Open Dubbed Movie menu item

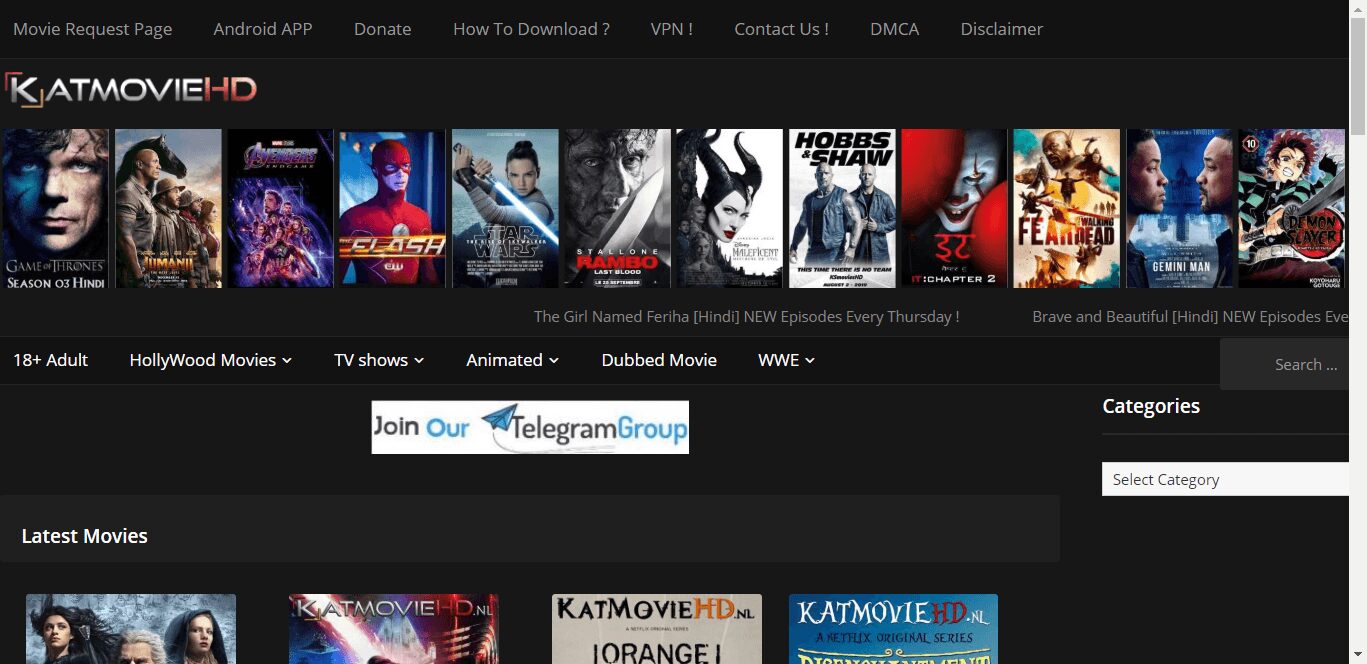tap(659, 360)
